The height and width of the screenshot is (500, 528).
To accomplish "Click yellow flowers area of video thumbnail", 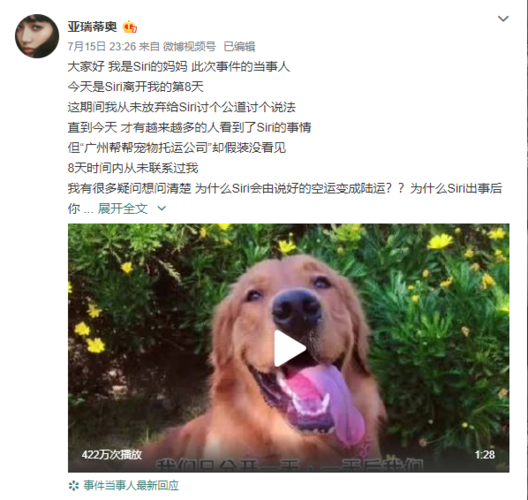I will [x=439, y=241].
